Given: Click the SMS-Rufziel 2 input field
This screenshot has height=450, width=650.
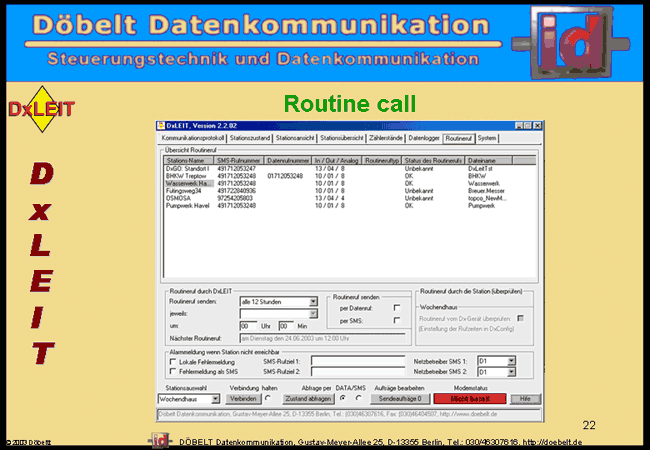Looking at the screenshot, I should coord(358,372).
